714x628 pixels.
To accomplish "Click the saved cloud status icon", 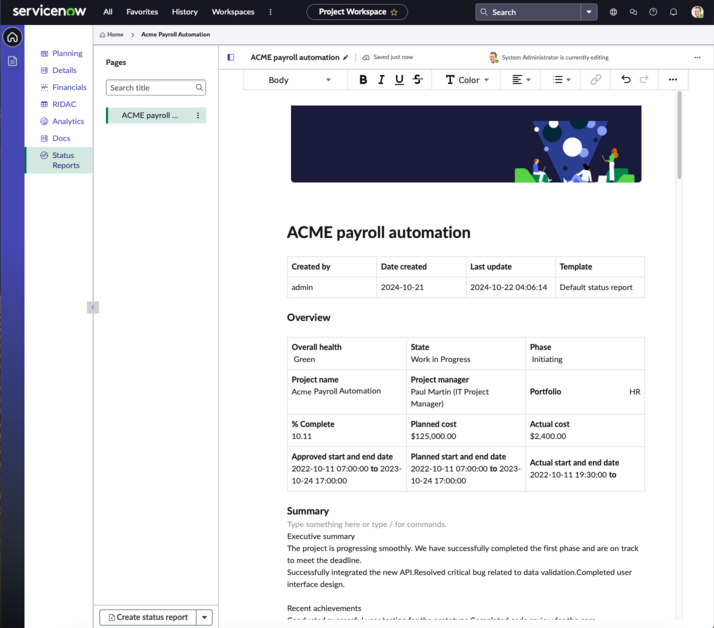I will click(x=366, y=57).
